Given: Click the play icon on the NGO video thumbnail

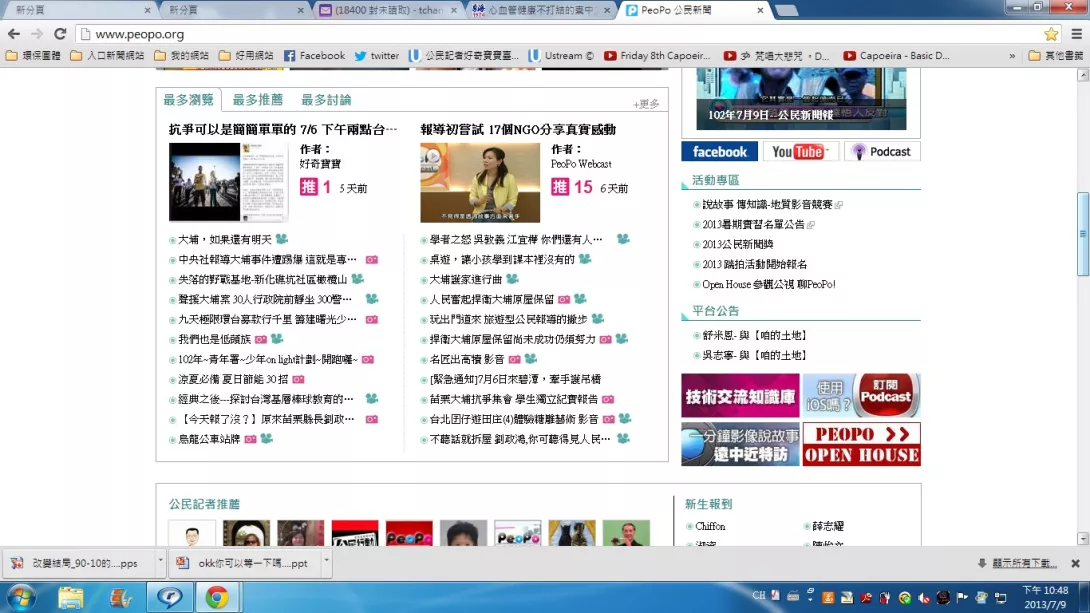Looking at the screenshot, I should [x=433, y=156].
